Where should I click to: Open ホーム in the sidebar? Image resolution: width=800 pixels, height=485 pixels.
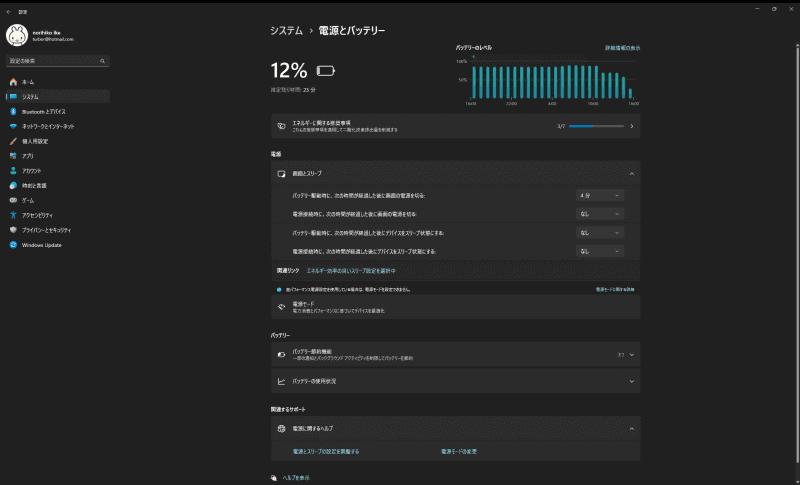click(58, 82)
